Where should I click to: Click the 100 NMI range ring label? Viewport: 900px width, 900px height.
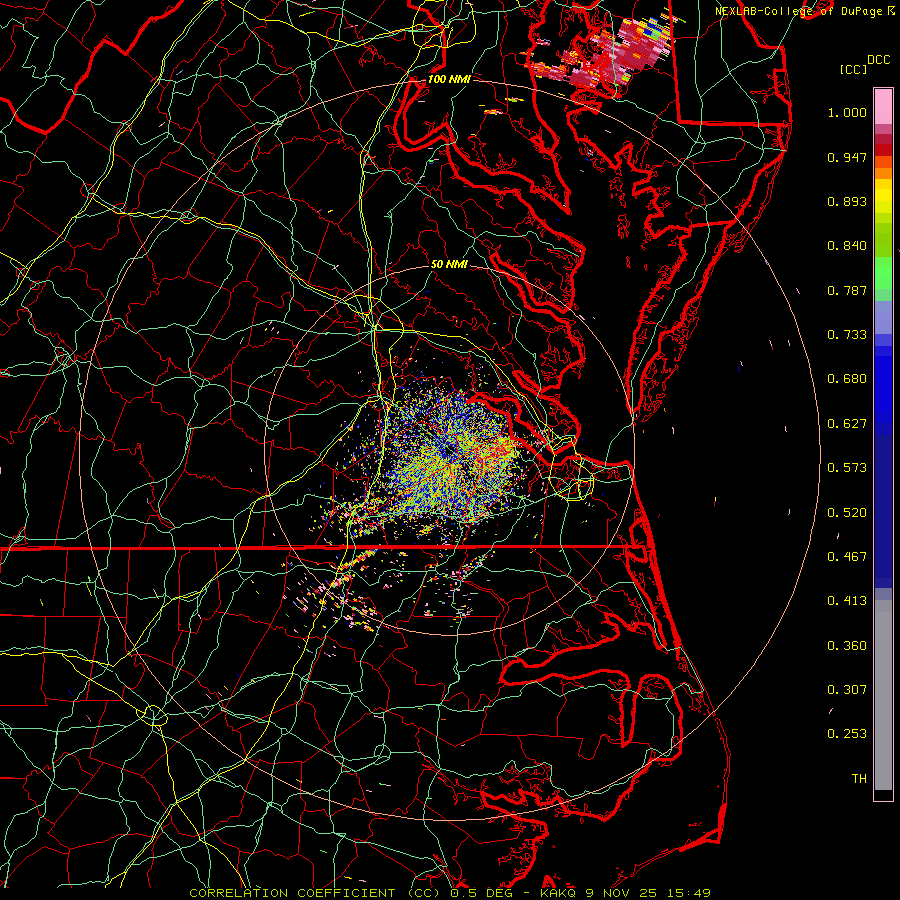(449, 79)
